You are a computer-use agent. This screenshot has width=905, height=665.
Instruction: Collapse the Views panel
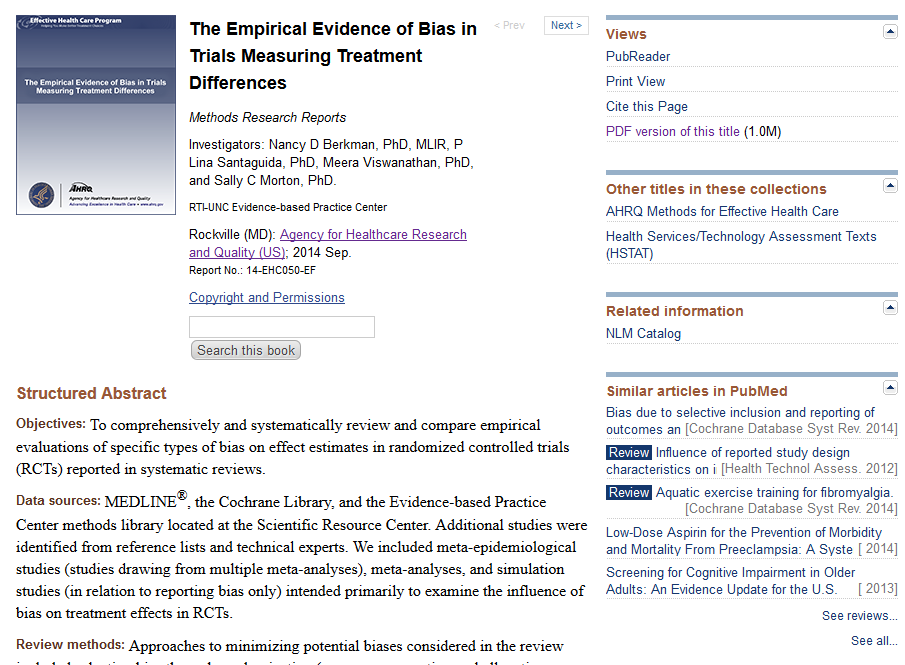pyautogui.click(x=890, y=32)
